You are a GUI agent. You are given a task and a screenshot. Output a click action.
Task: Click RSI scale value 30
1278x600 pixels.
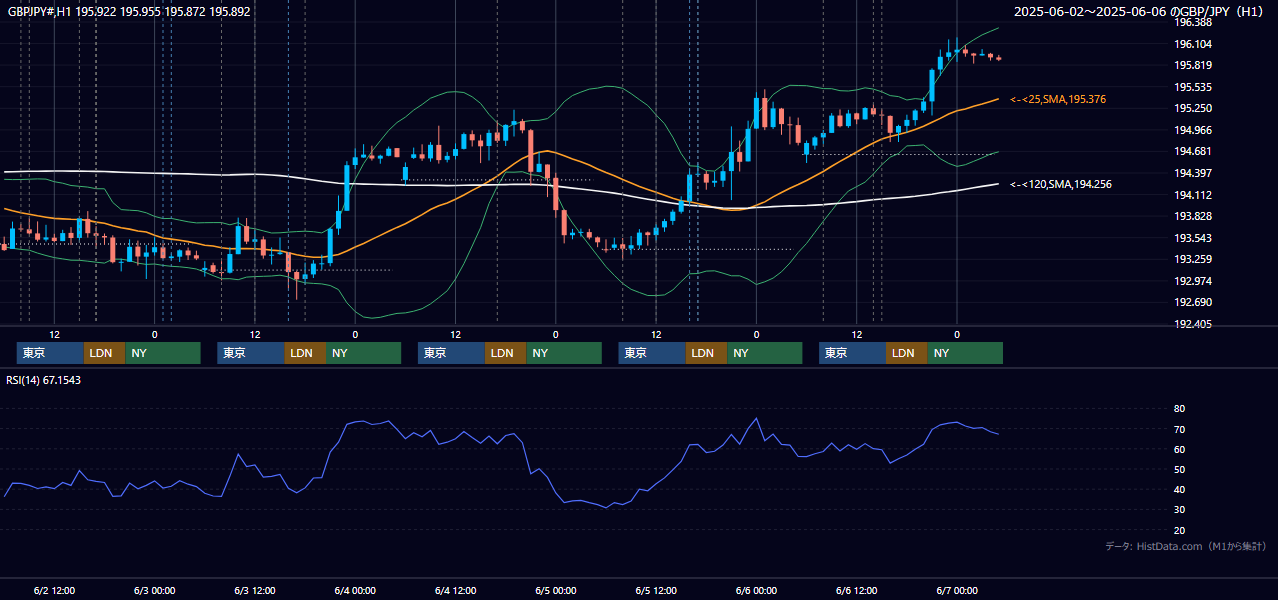(x=1180, y=510)
